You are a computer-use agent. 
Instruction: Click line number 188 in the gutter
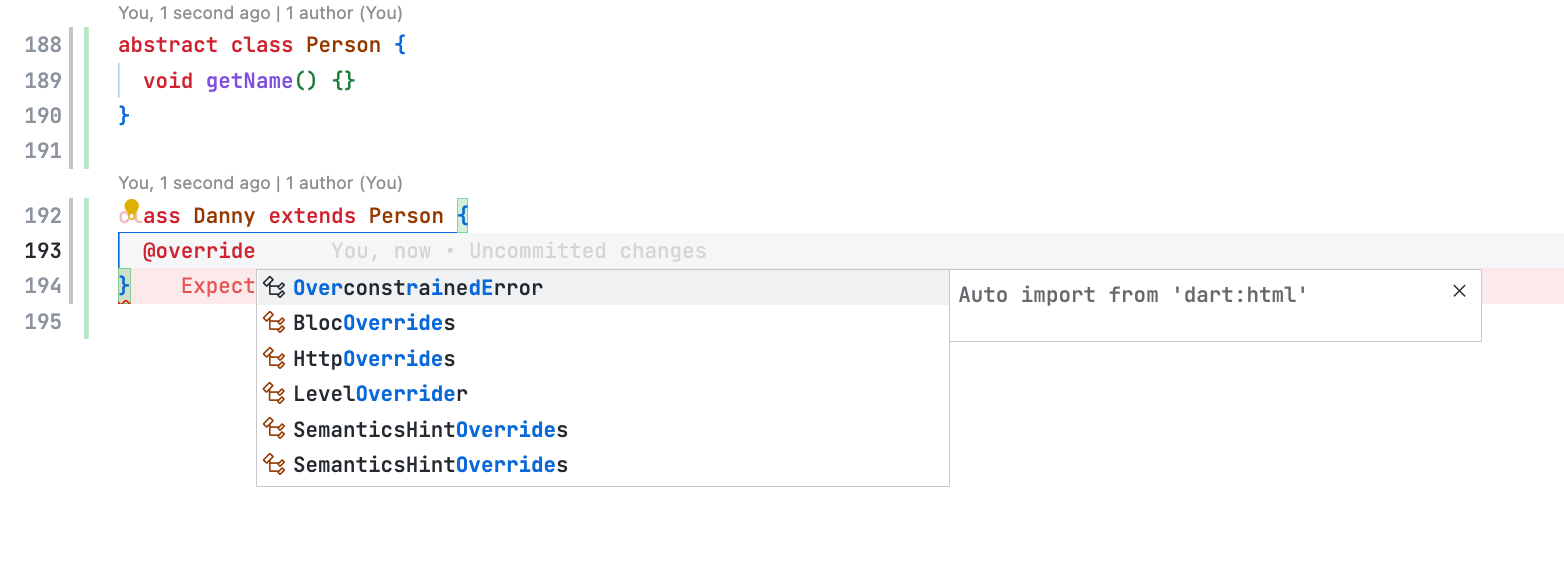(43, 45)
